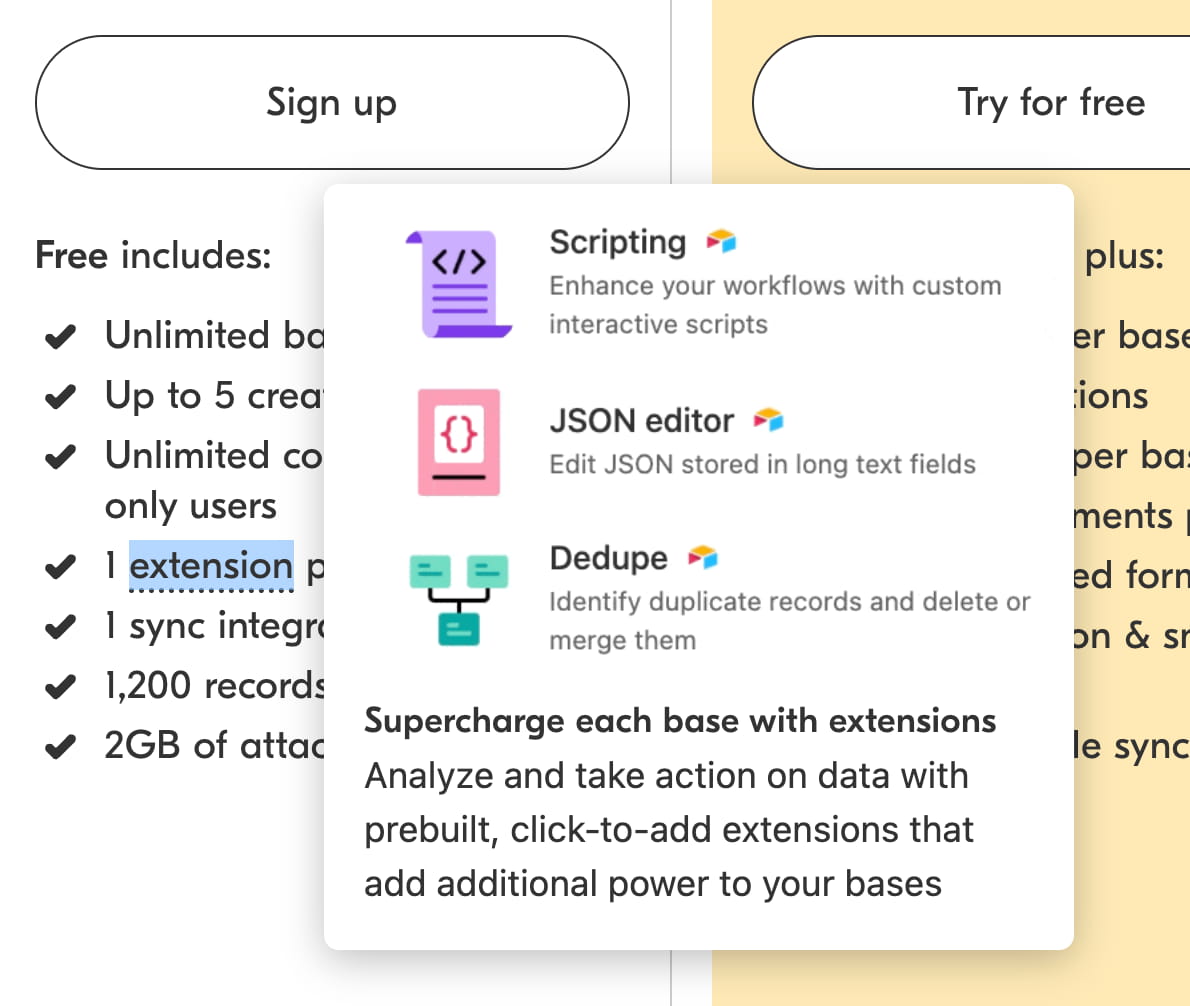Open the JSON editor extension title
The width and height of the screenshot is (1190, 1006).
pos(641,421)
